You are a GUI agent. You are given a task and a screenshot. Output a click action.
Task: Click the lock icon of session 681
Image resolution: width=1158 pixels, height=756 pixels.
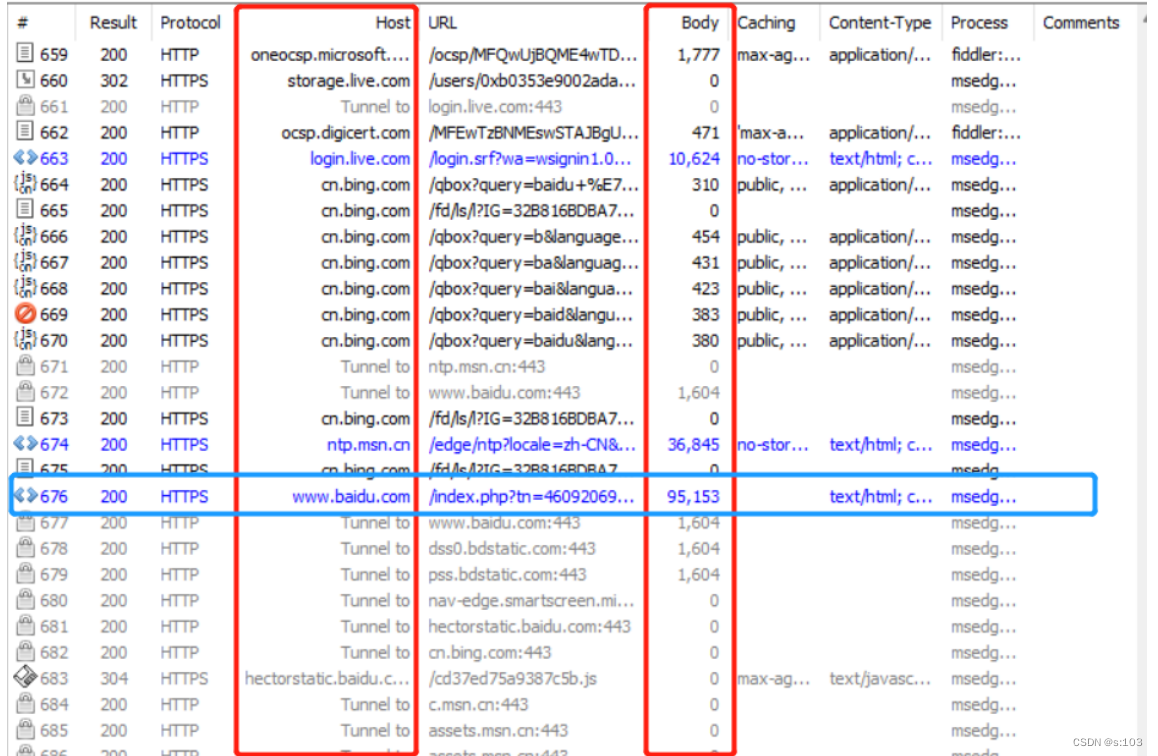click(25, 625)
